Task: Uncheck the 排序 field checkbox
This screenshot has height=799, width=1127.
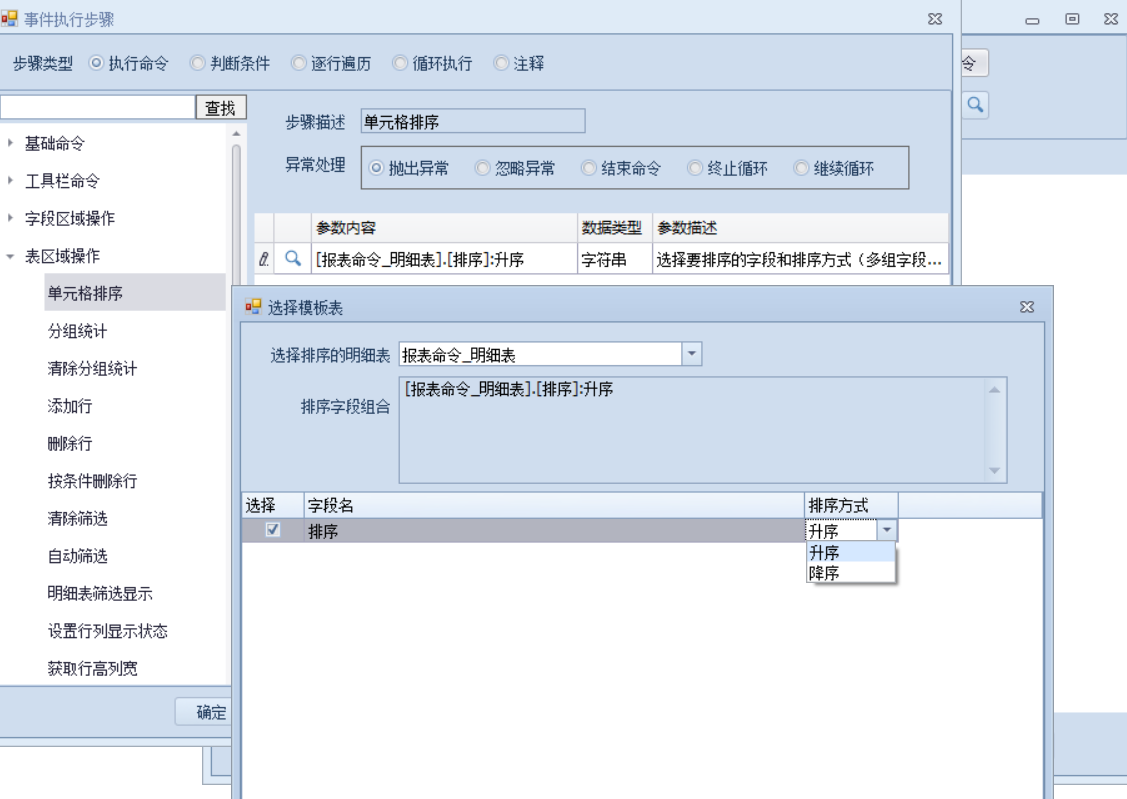Action: pos(272,530)
